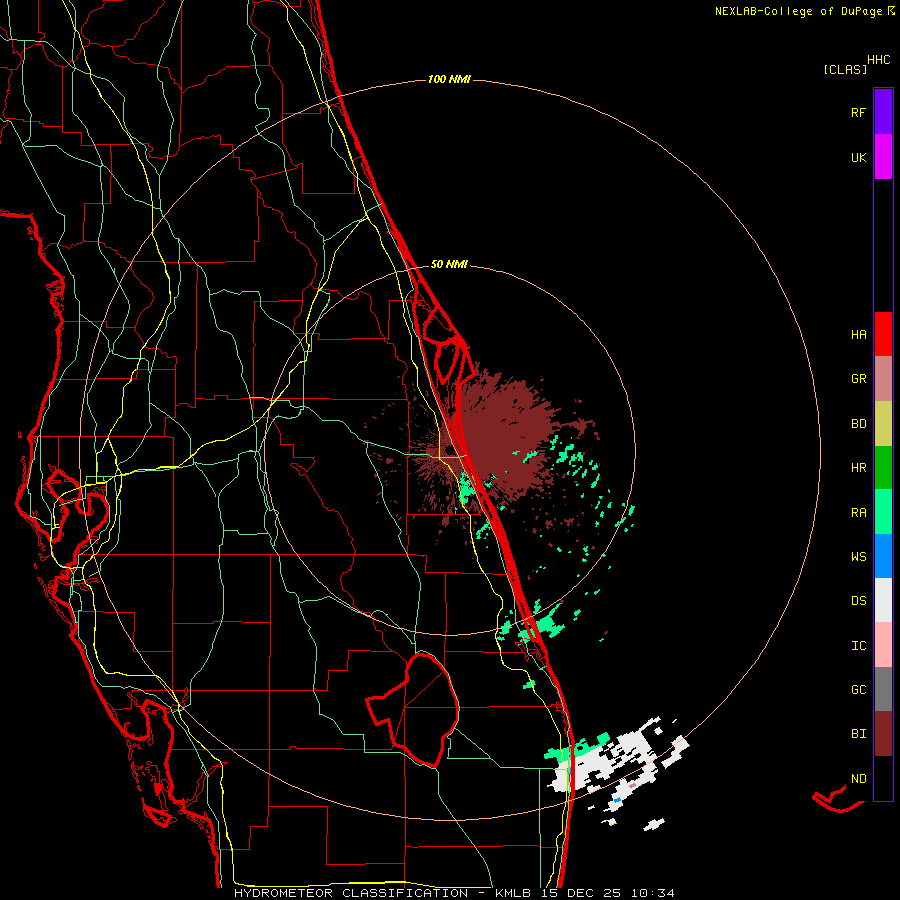Click the GR pink legend swatch
Viewport: 900px width, 900px height.
click(x=883, y=379)
